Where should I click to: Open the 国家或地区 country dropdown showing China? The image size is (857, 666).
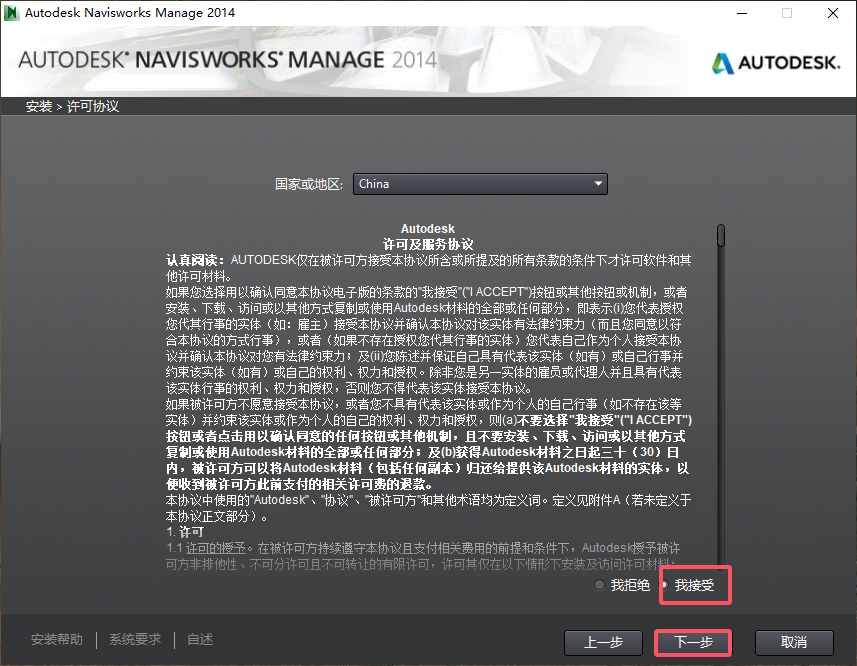(x=480, y=184)
